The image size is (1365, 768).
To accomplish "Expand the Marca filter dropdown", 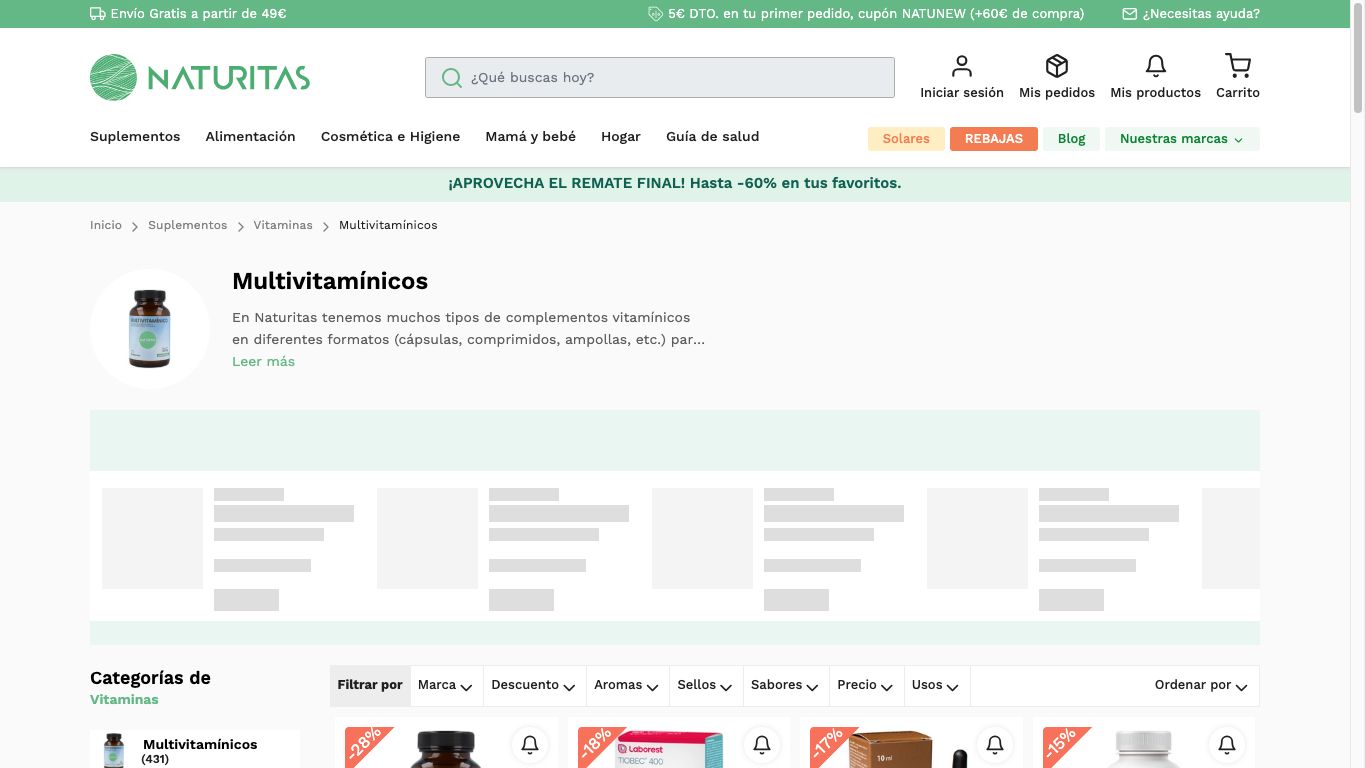I will pos(445,685).
